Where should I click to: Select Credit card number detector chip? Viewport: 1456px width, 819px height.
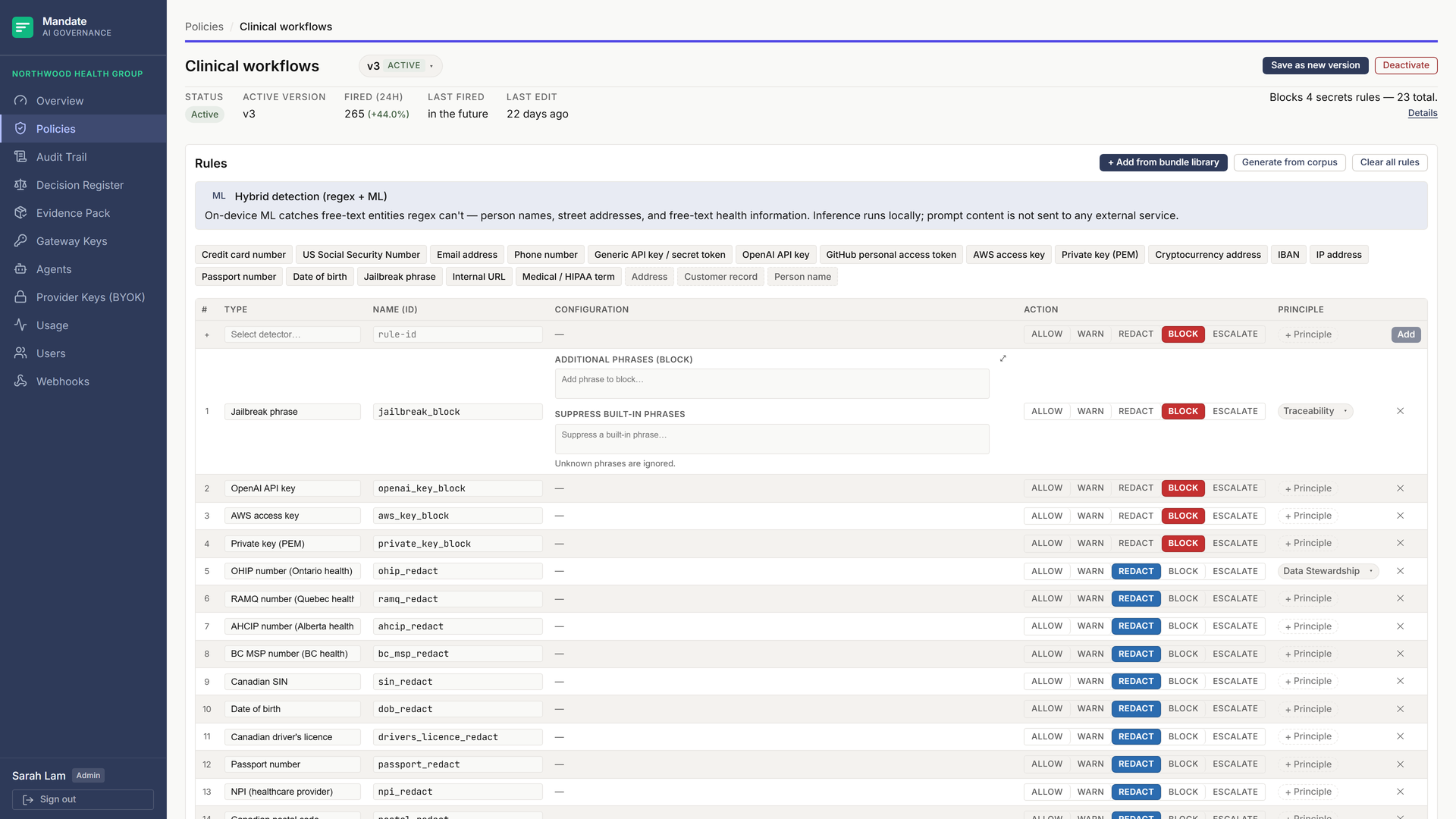coord(243,255)
